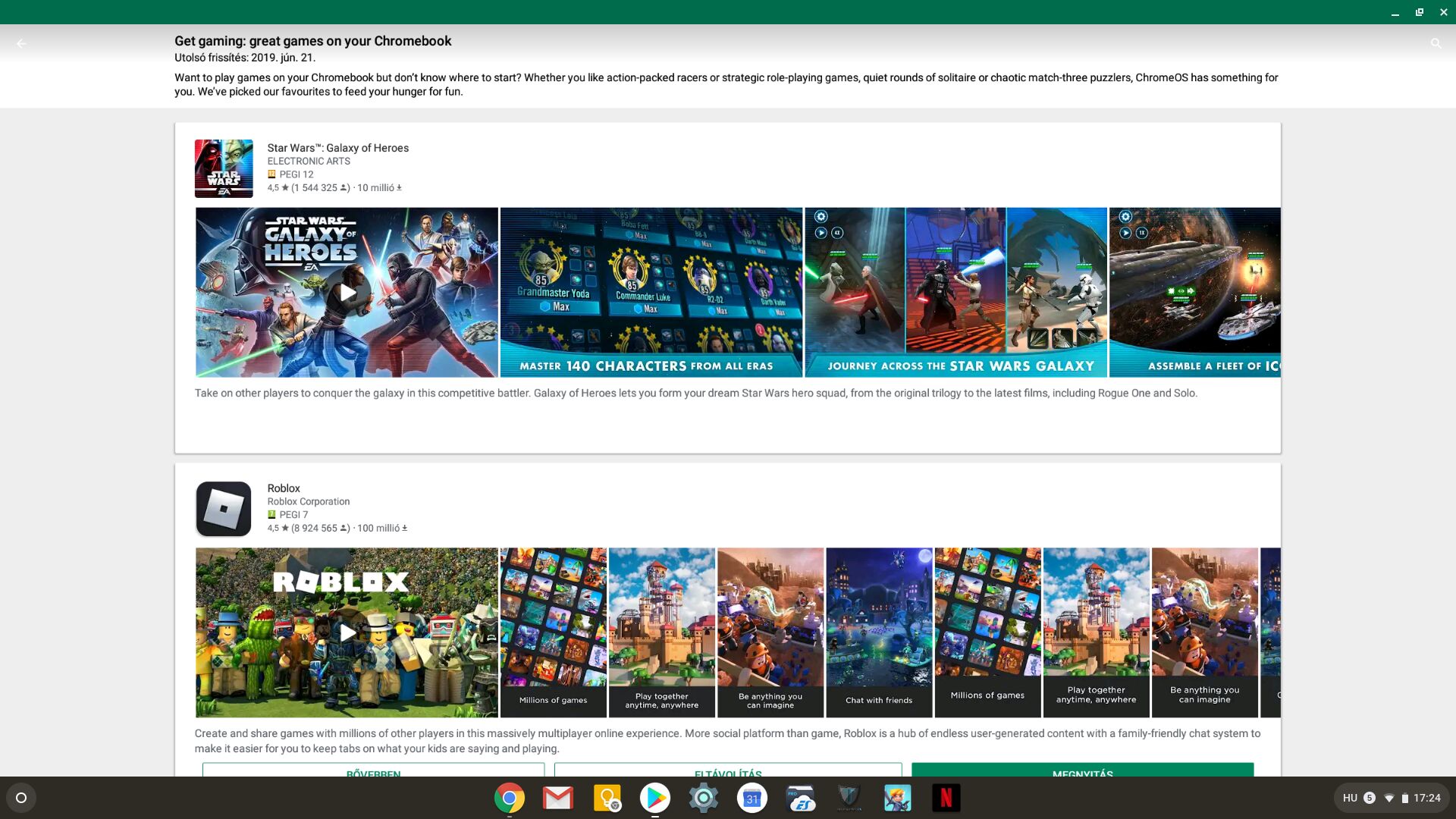Image resolution: width=1456 pixels, height=819 pixels.
Task: View 'Journey Across the Star Wars Galaxy' screenshot
Action: pos(955,293)
